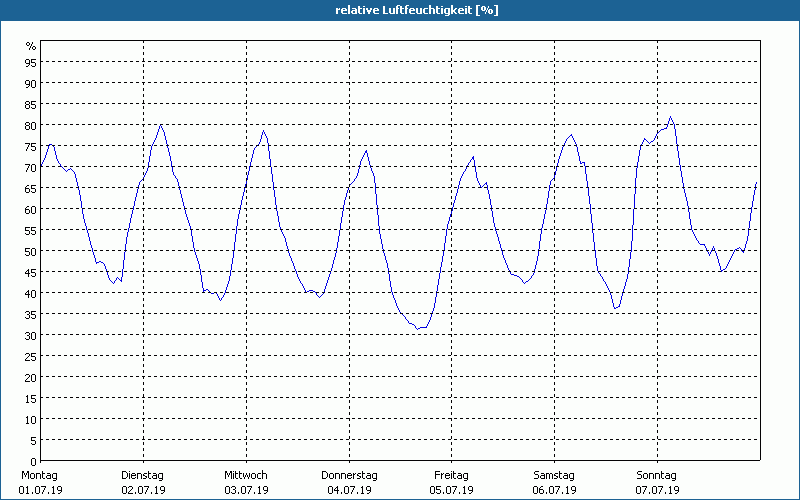This screenshot has height=500, width=800.
Task: Click the y-axis value '50'
Action: pos(31,251)
